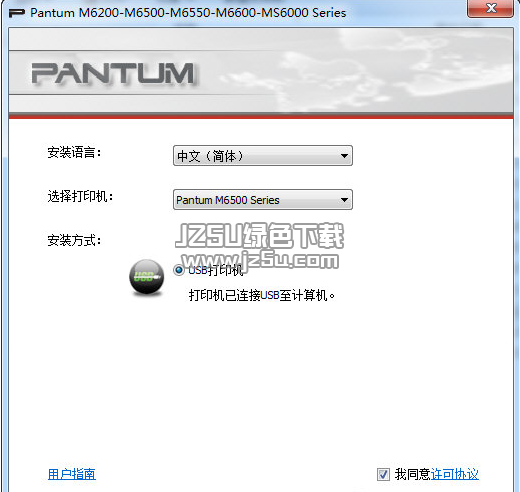This screenshot has width=520, height=492.
Task: Click the 安装语言 label
Action: [74, 153]
